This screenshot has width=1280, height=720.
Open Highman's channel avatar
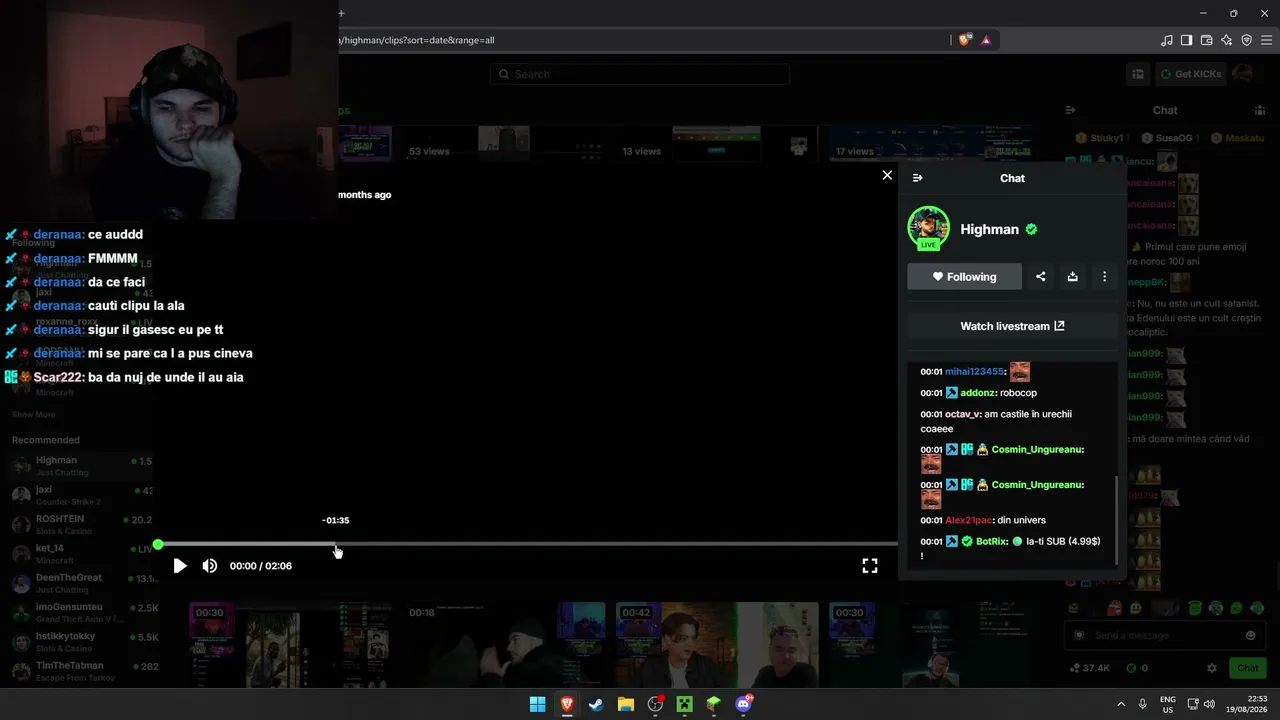[x=928, y=228]
